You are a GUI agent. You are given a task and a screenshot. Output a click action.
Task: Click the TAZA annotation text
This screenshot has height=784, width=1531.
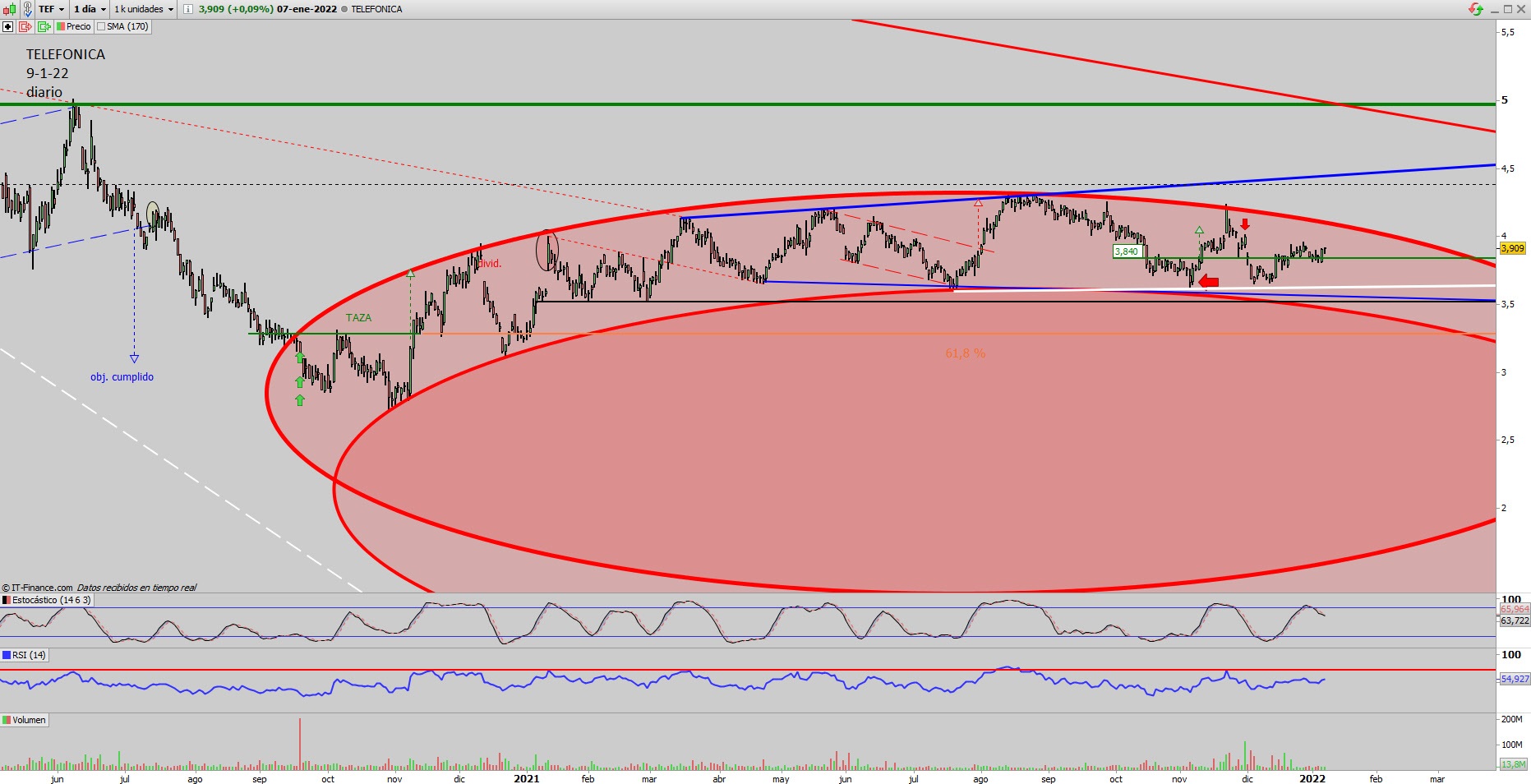358,318
